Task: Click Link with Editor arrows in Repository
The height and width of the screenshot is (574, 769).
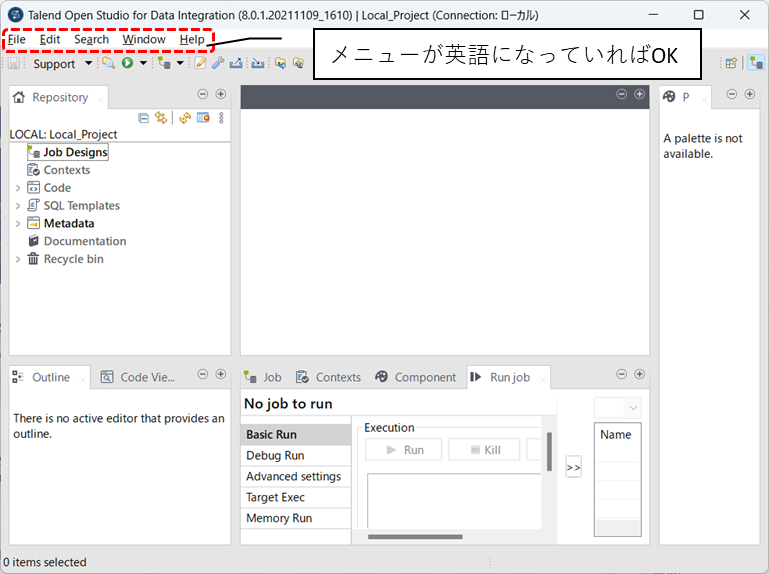Action: [161, 118]
